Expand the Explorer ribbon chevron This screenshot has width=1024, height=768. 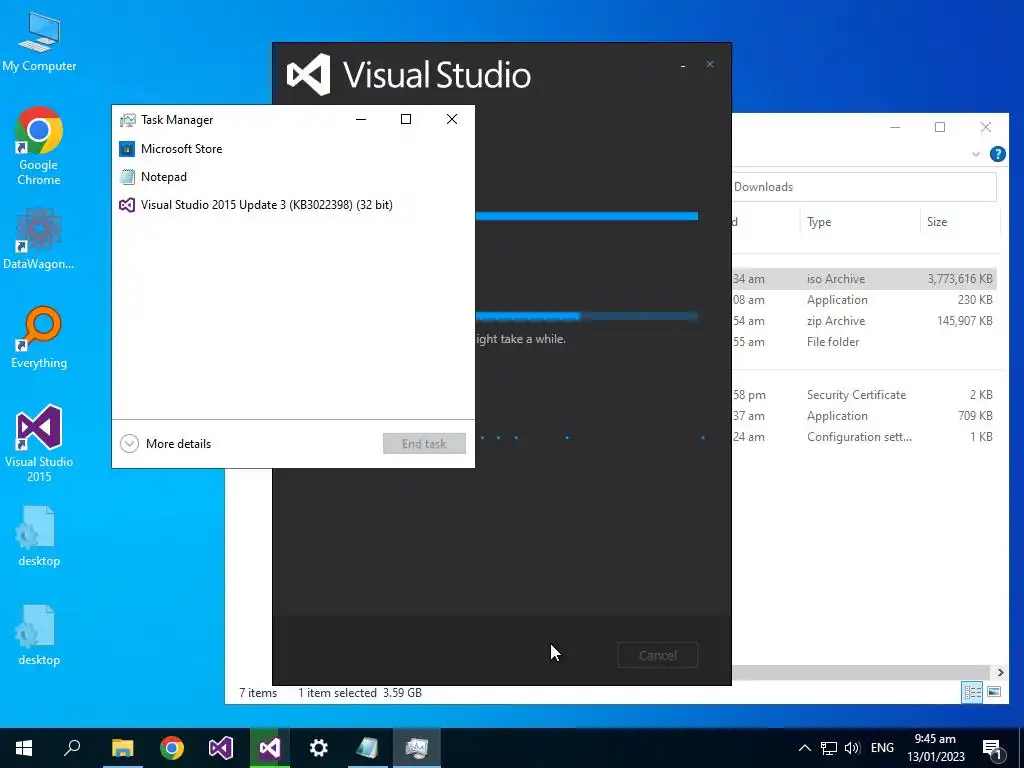click(976, 154)
